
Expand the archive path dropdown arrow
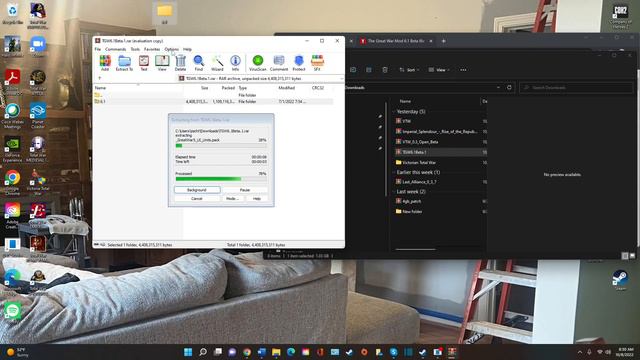pos(341,78)
